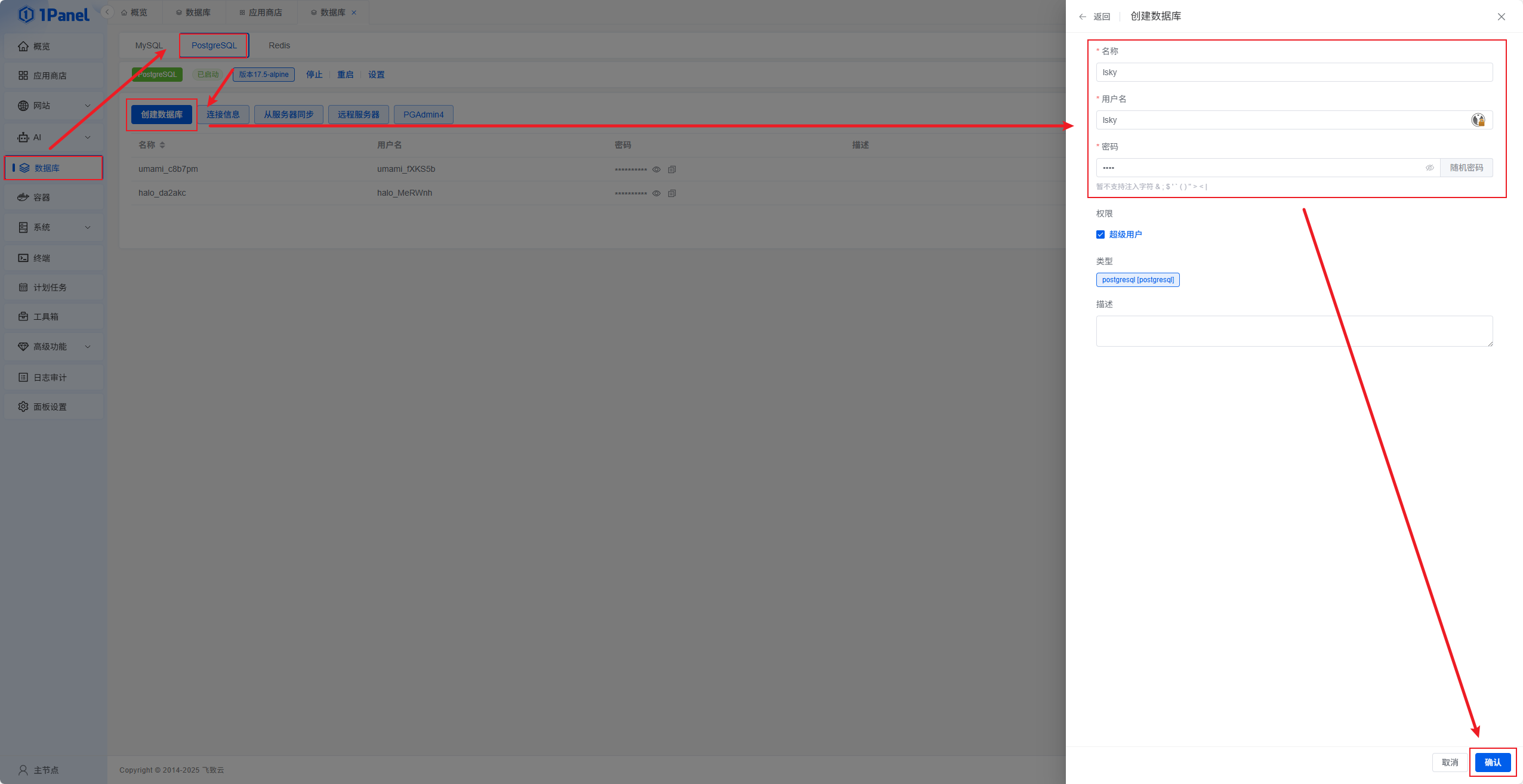1523x784 pixels.
Task: Click 重启 to restart PostgreSQL
Action: coord(346,75)
